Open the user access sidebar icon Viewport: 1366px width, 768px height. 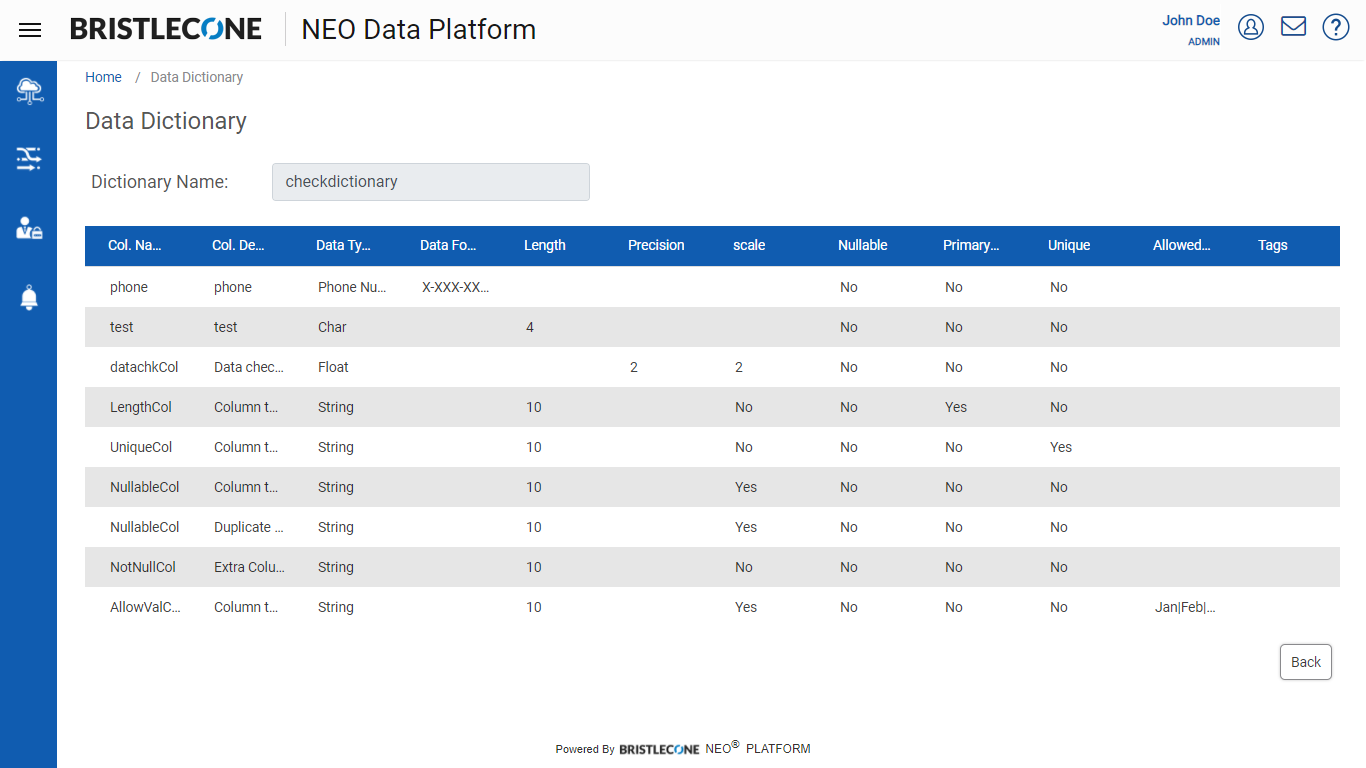(x=29, y=228)
